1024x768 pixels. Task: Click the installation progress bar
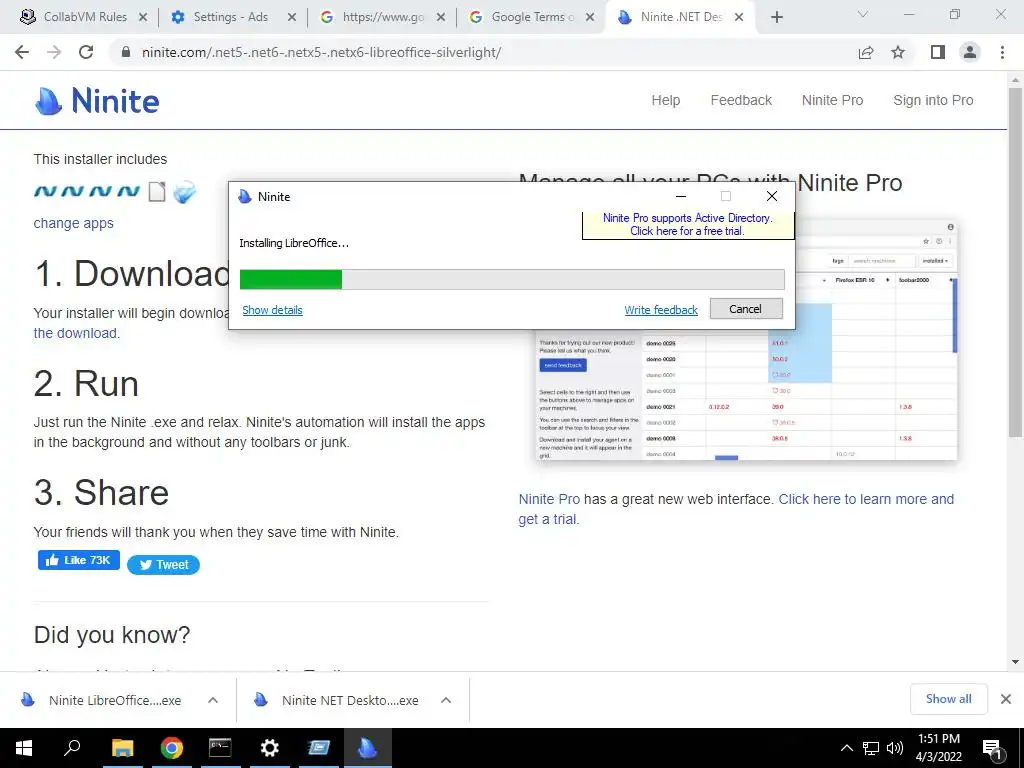(x=512, y=280)
